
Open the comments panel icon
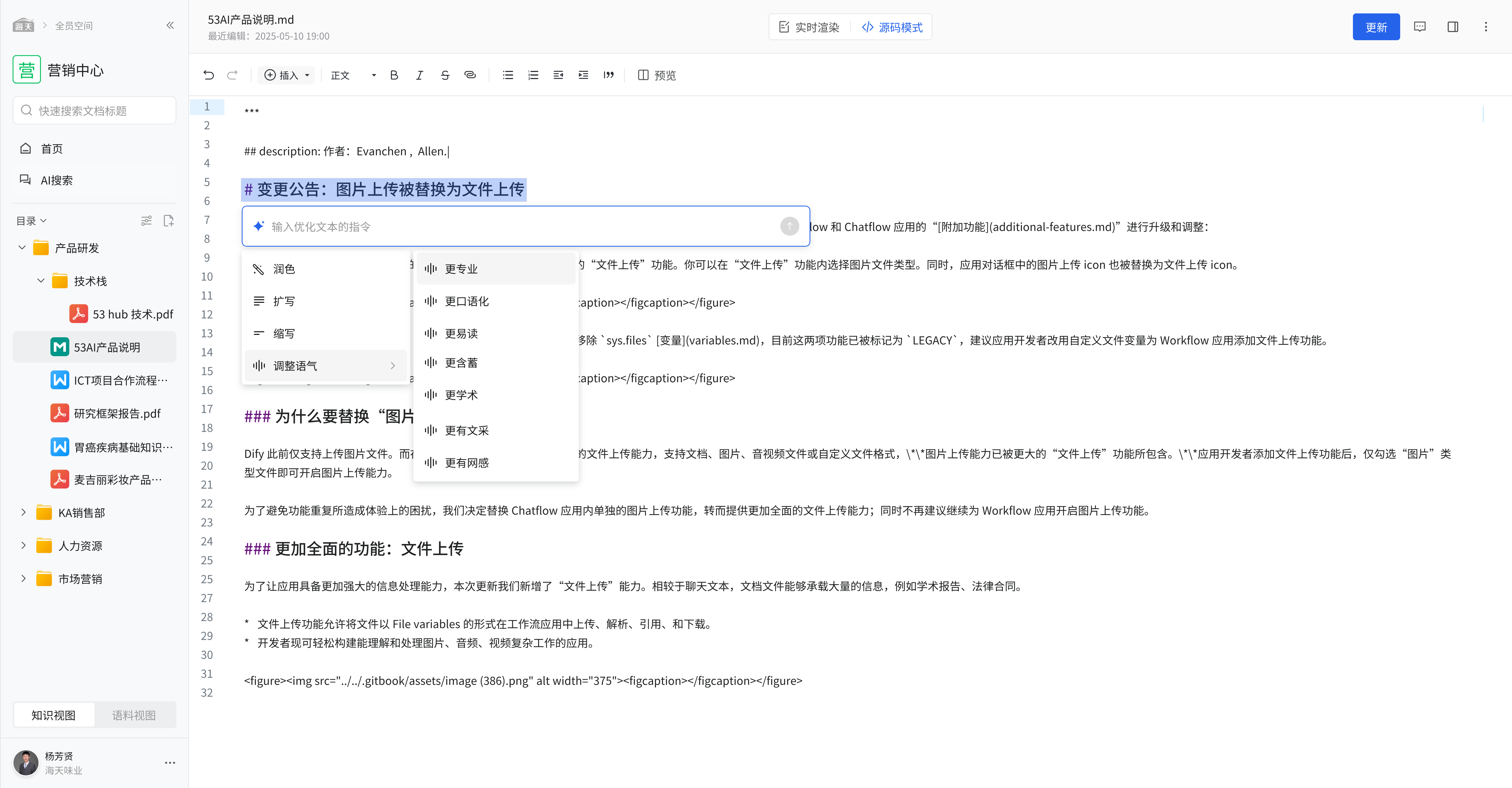(1419, 27)
